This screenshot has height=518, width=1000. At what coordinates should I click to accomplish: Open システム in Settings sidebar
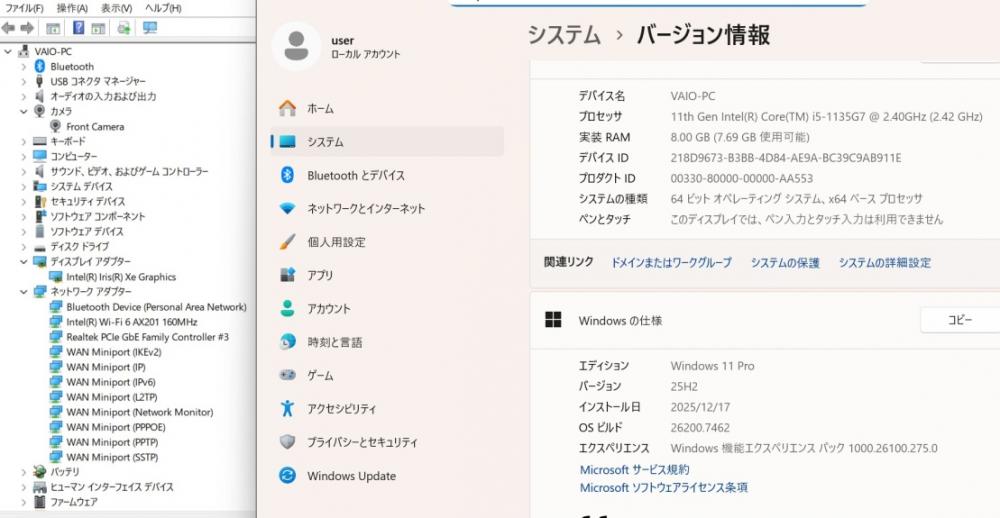[x=386, y=142]
